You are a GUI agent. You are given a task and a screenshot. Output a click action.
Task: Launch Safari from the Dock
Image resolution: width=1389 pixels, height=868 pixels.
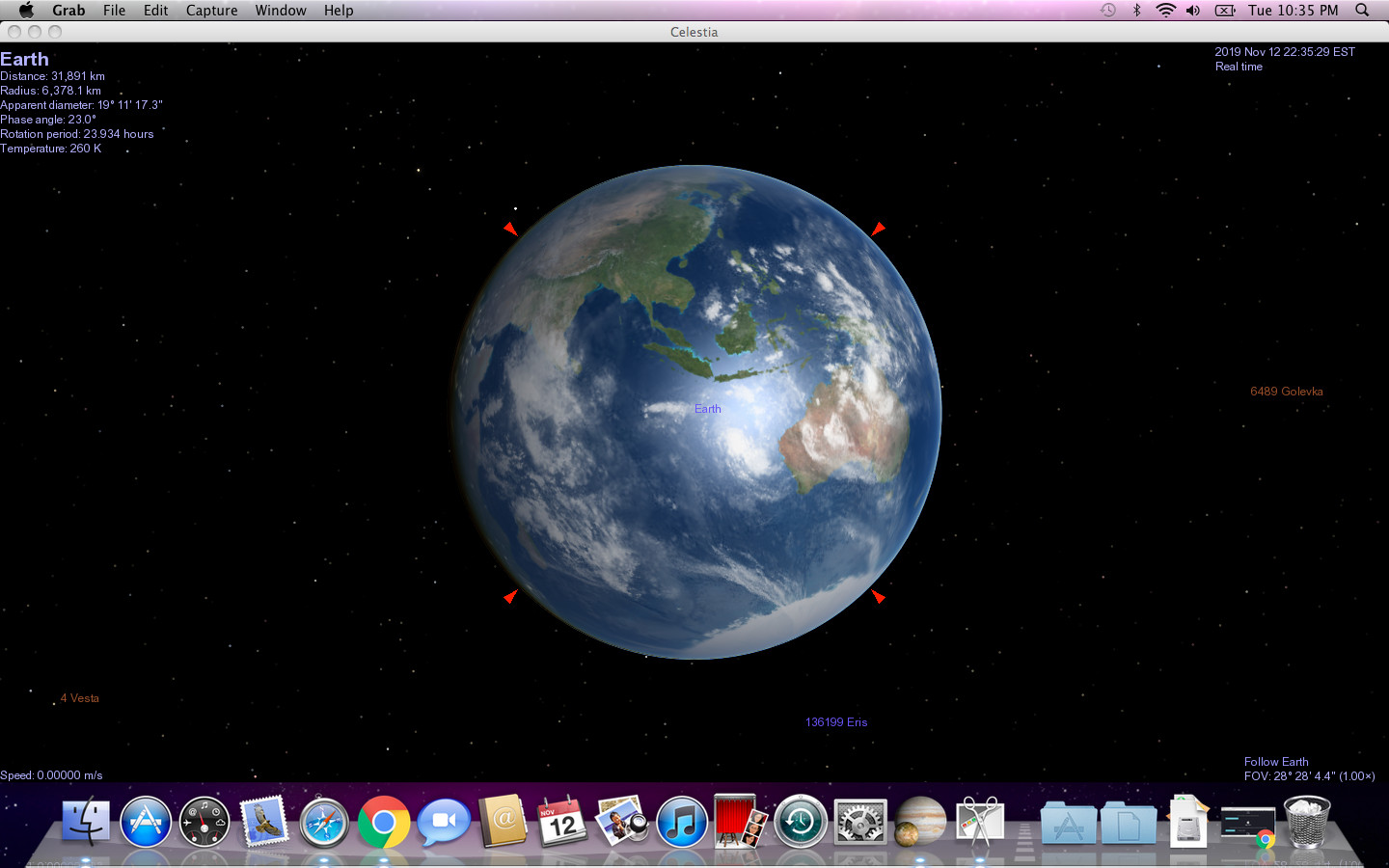(324, 823)
